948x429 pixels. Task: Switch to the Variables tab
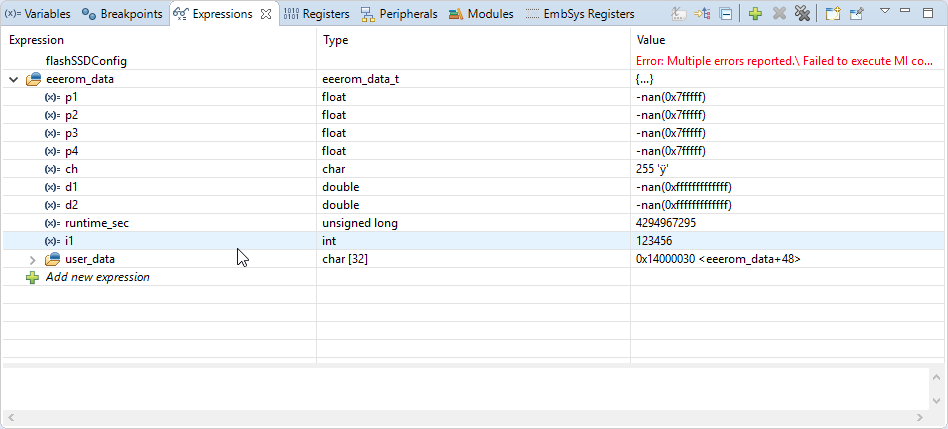[38, 14]
